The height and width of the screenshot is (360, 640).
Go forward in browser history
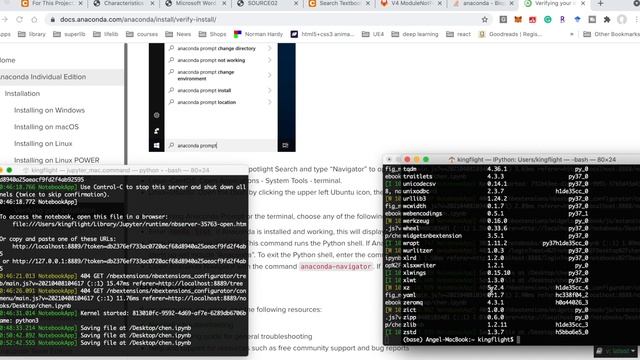click(5, 19)
